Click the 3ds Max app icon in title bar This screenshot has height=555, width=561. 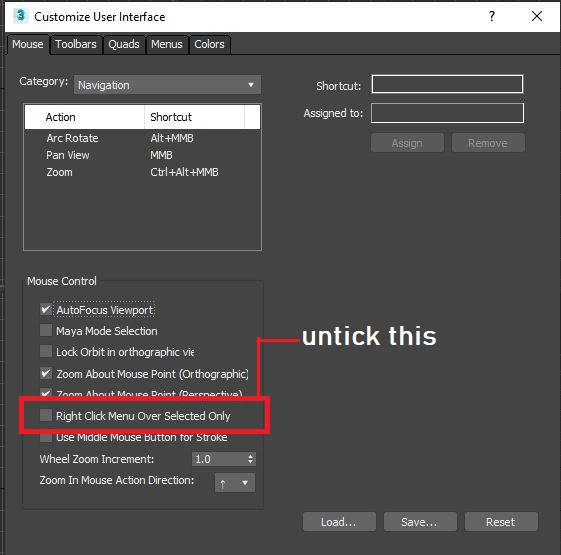pyautogui.click(x=20, y=16)
